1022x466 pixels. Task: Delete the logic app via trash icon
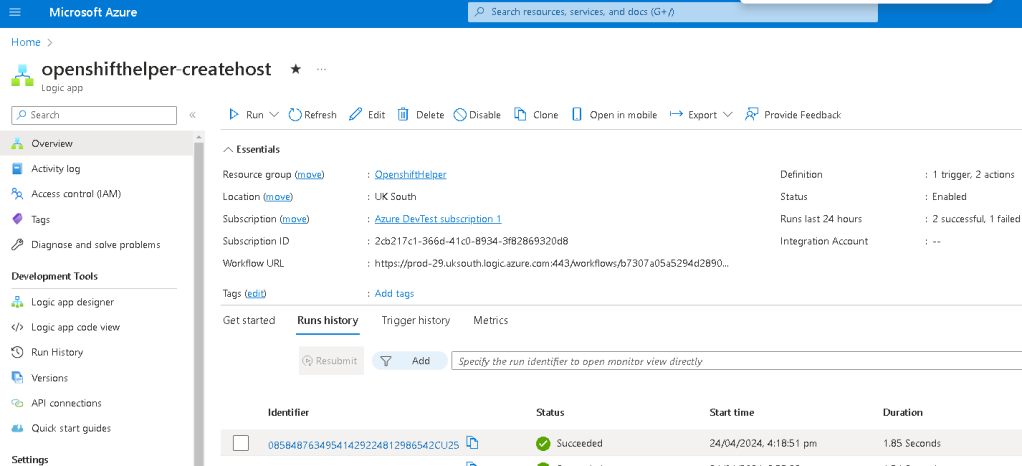pos(420,115)
